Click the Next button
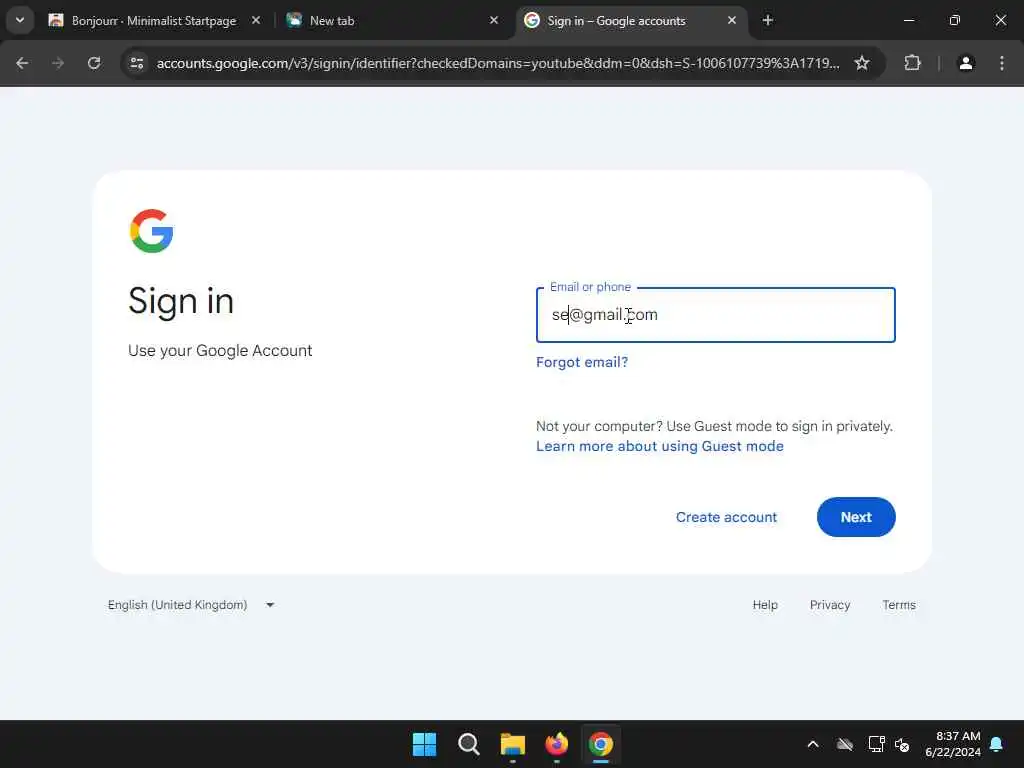1024x768 pixels. (856, 517)
